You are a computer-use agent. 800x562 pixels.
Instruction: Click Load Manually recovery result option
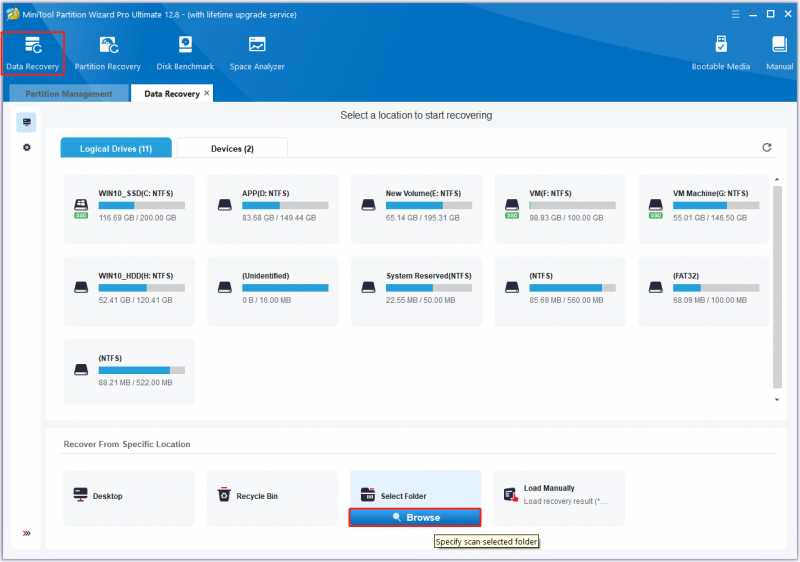click(x=559, y=497)
